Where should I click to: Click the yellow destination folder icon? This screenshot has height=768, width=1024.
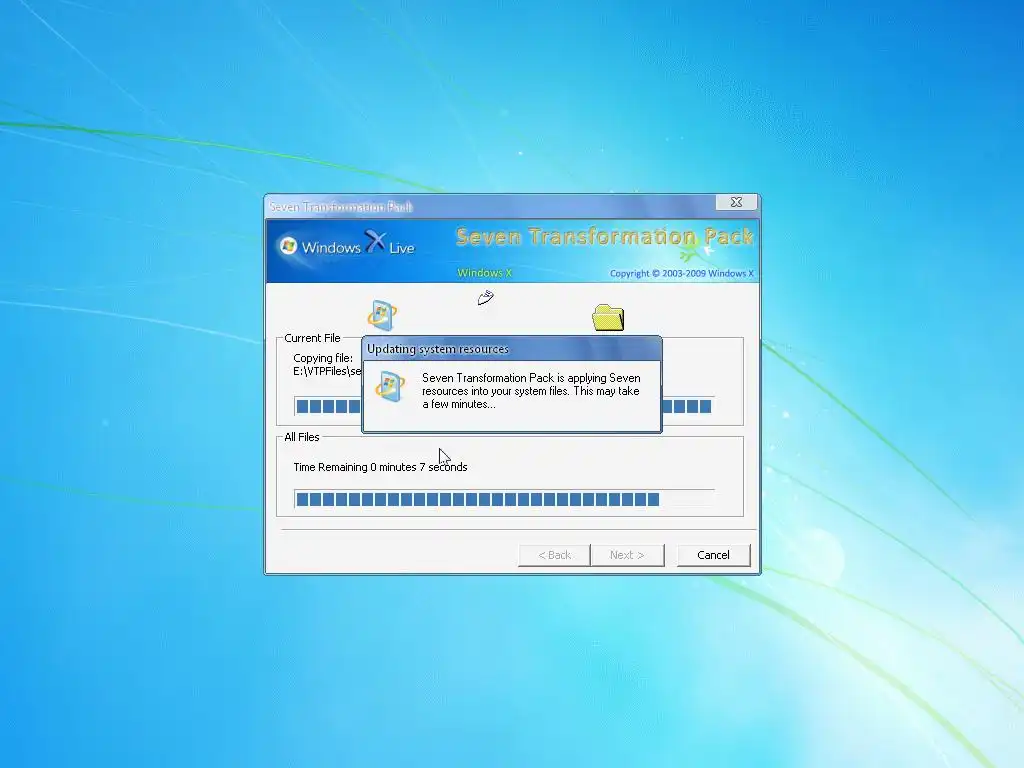[x=608, y=317]
